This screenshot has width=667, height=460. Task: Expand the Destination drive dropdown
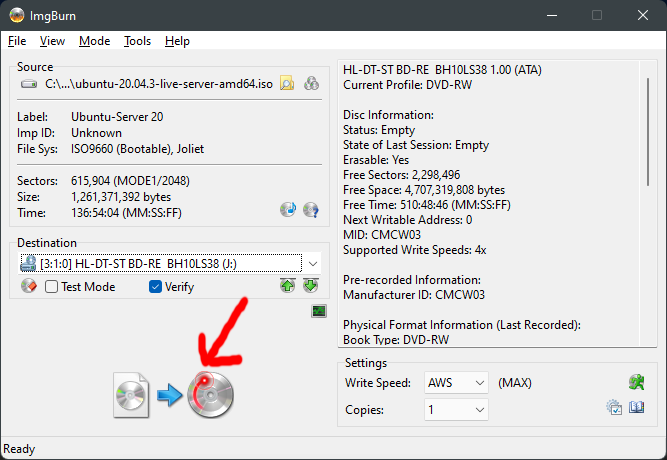click(x=313, y=264)
